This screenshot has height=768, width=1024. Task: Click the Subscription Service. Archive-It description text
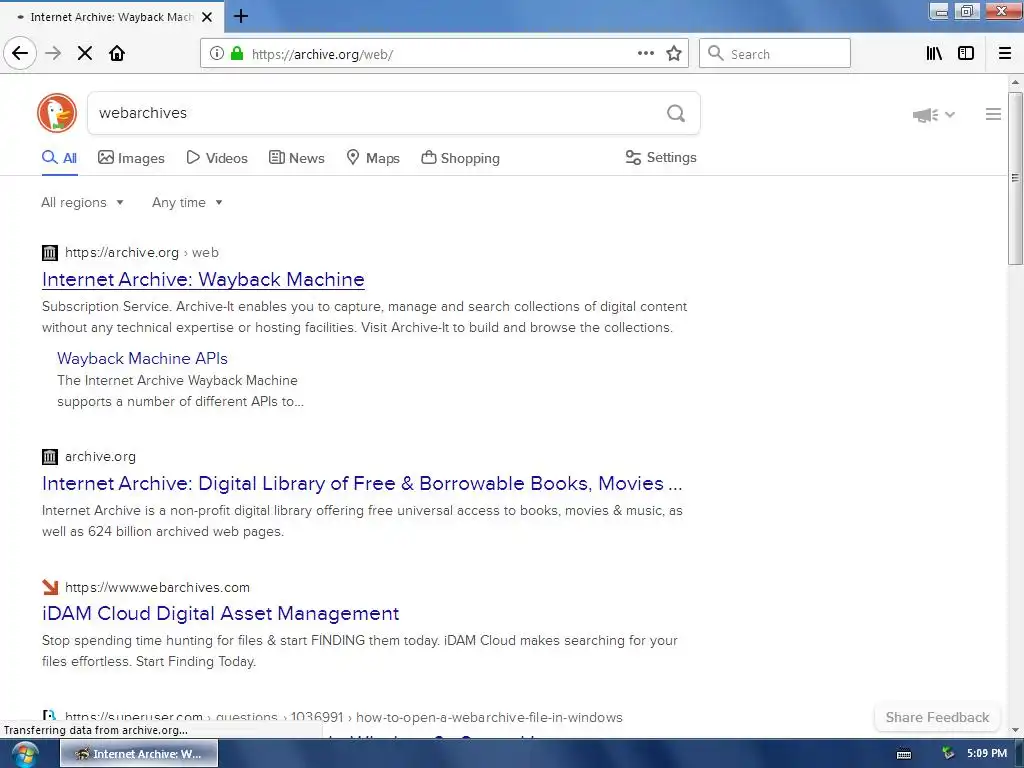[364, 317]
